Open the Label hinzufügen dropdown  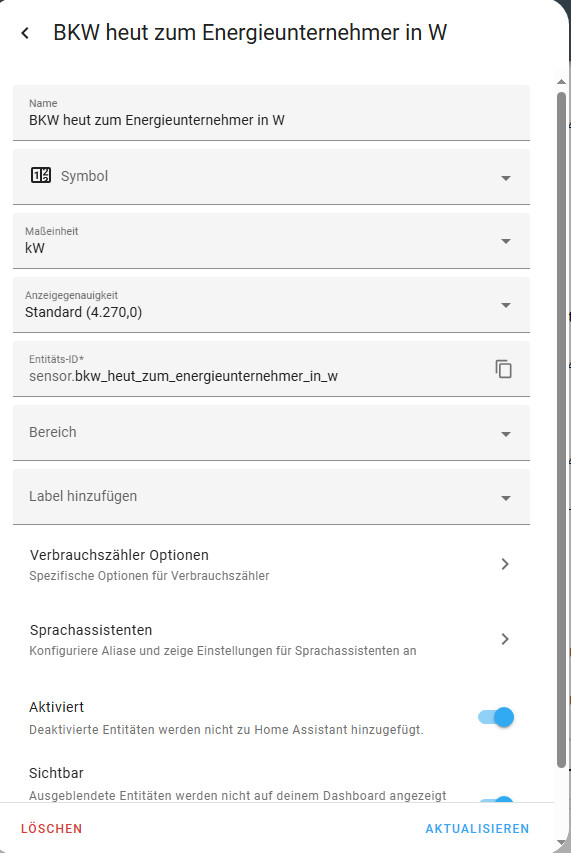271,497
